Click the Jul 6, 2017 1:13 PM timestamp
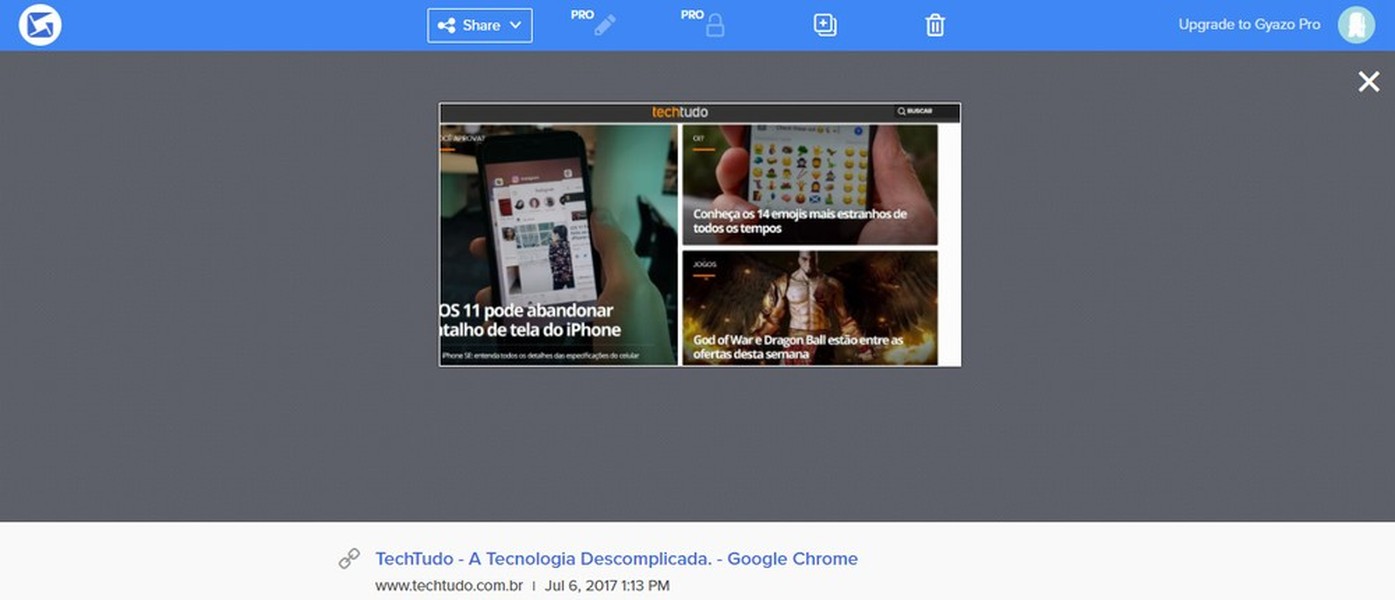This screenshot has width=1395, height=600. (607, 586)
